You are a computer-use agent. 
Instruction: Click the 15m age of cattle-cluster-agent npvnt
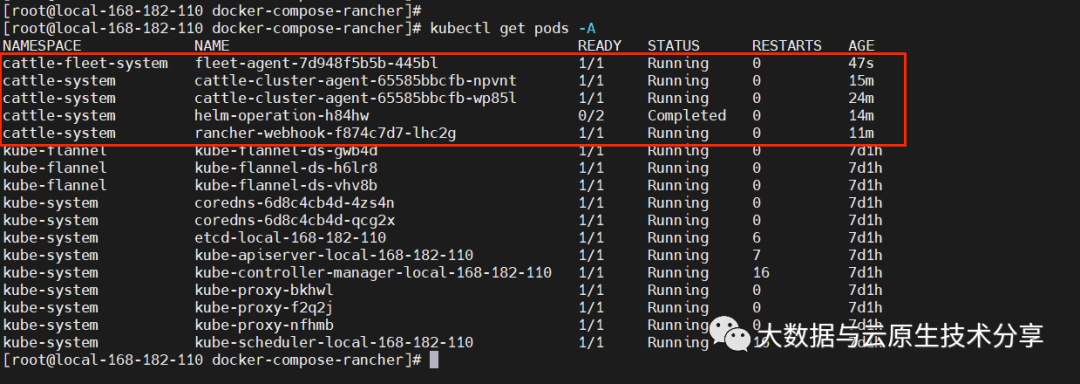coord(861,81)
